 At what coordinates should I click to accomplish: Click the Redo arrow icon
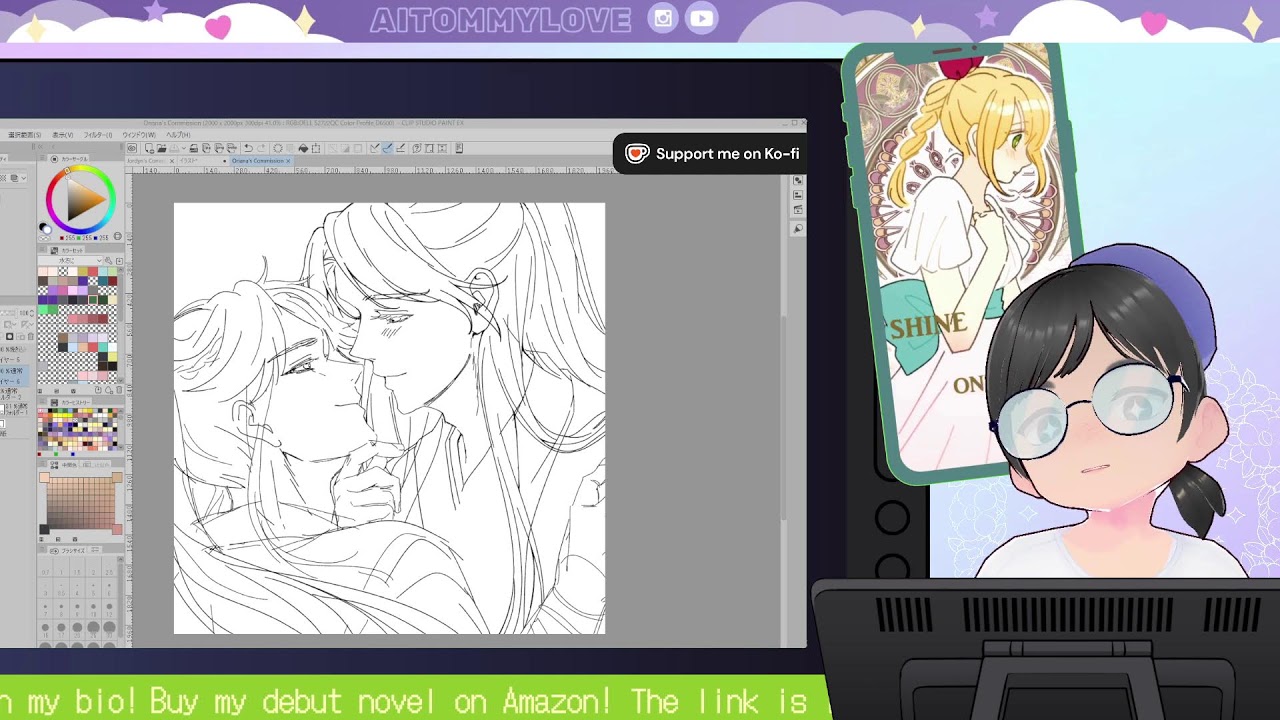click(x=262, y=148)
